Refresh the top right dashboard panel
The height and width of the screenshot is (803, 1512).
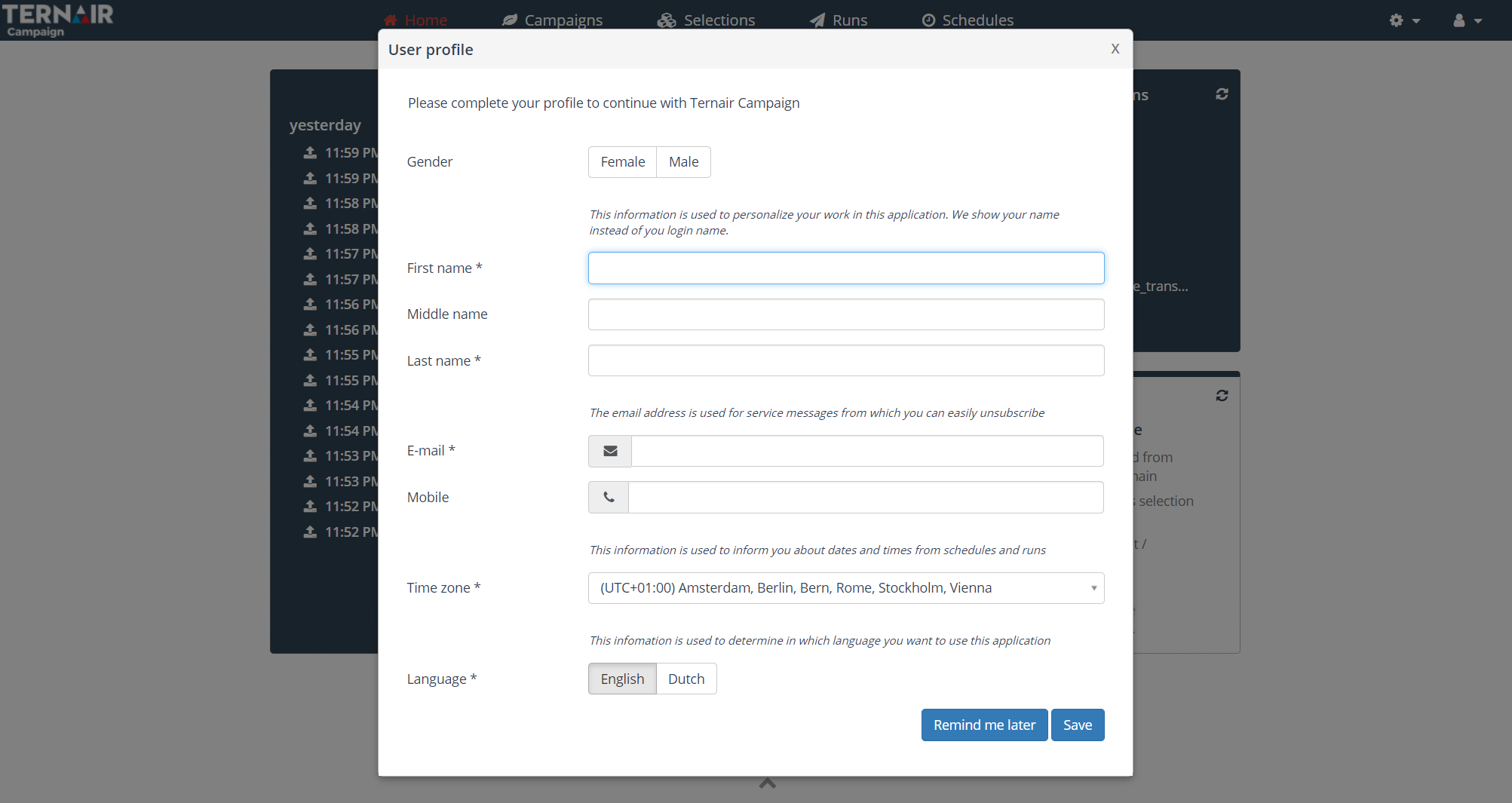point(1222,94)
